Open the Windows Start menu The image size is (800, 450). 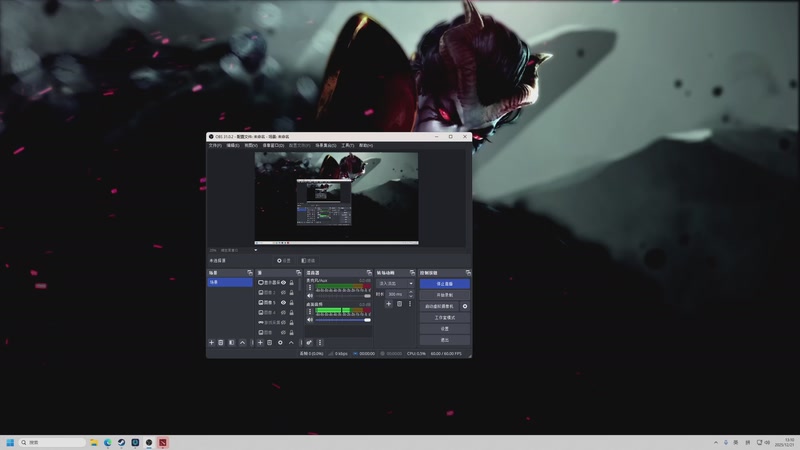[x=10, y=442]
